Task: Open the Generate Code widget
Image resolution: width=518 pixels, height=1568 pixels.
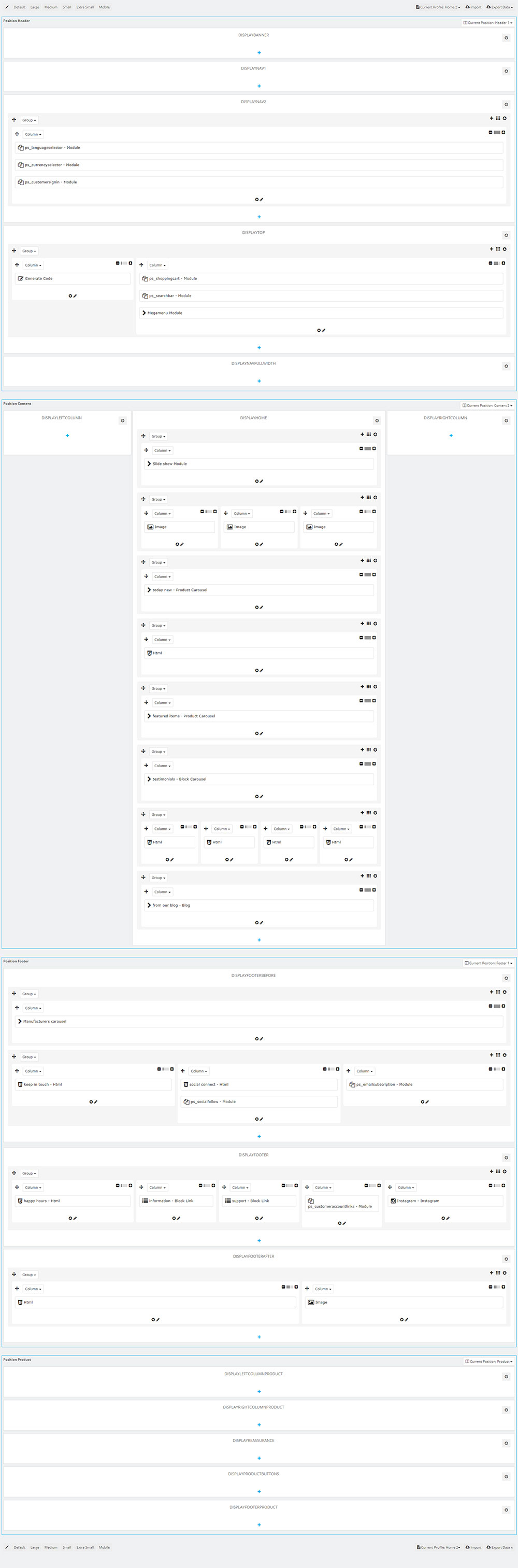Action: point(38,279)
